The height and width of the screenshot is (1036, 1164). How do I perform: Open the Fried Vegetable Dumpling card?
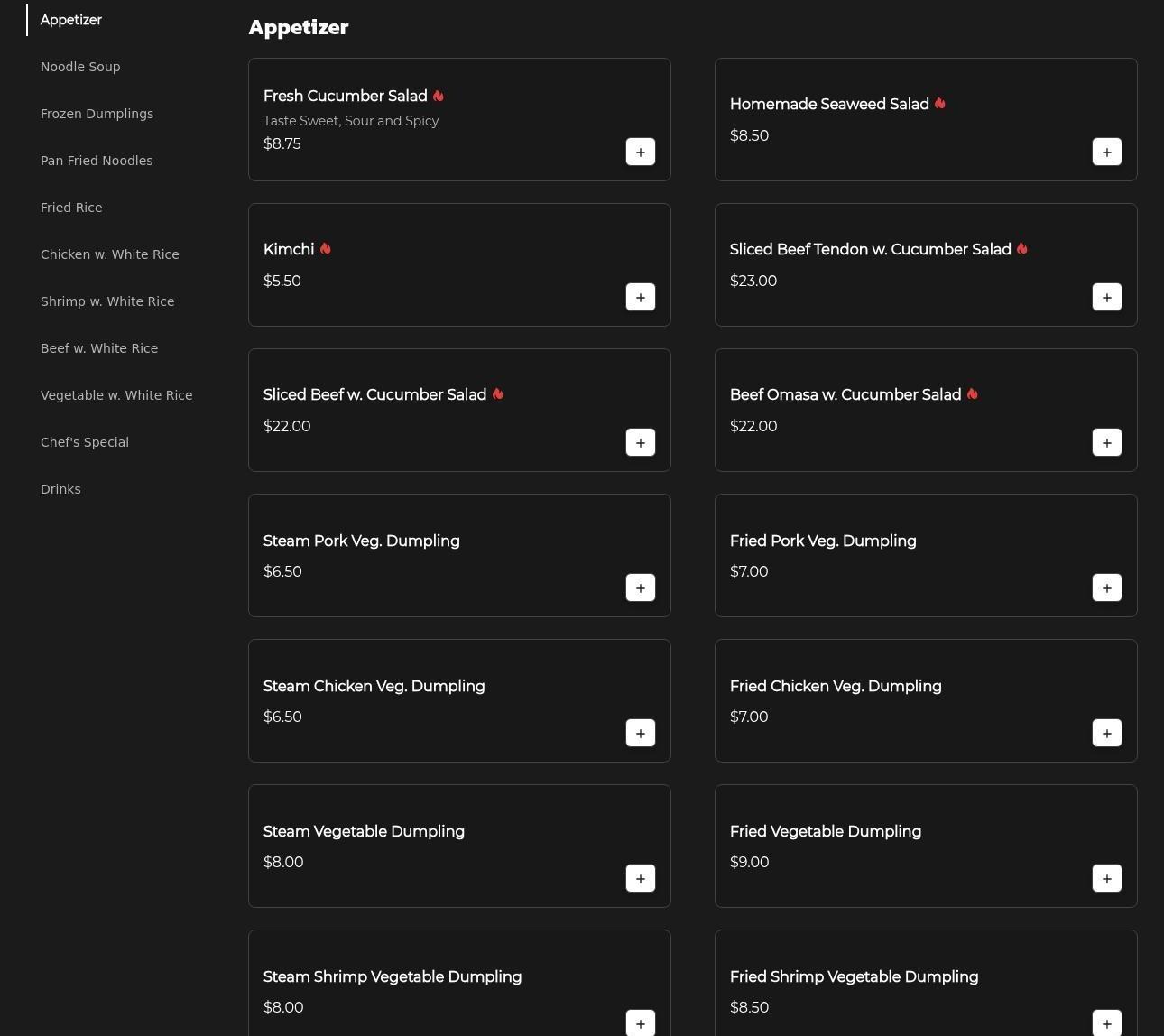point(825,831)
